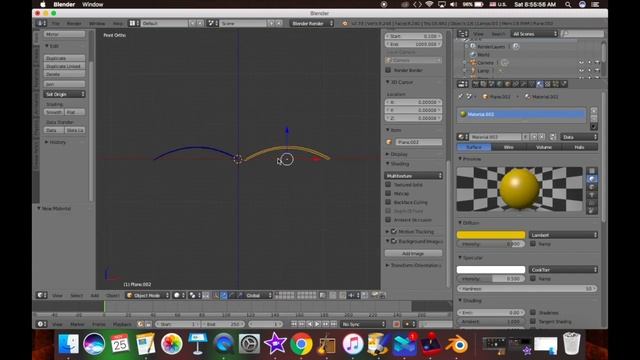The height and width of the screenshot is (360, 640).
Task: Open the Texture properties tab icon
Action: (x=548, y=84)
